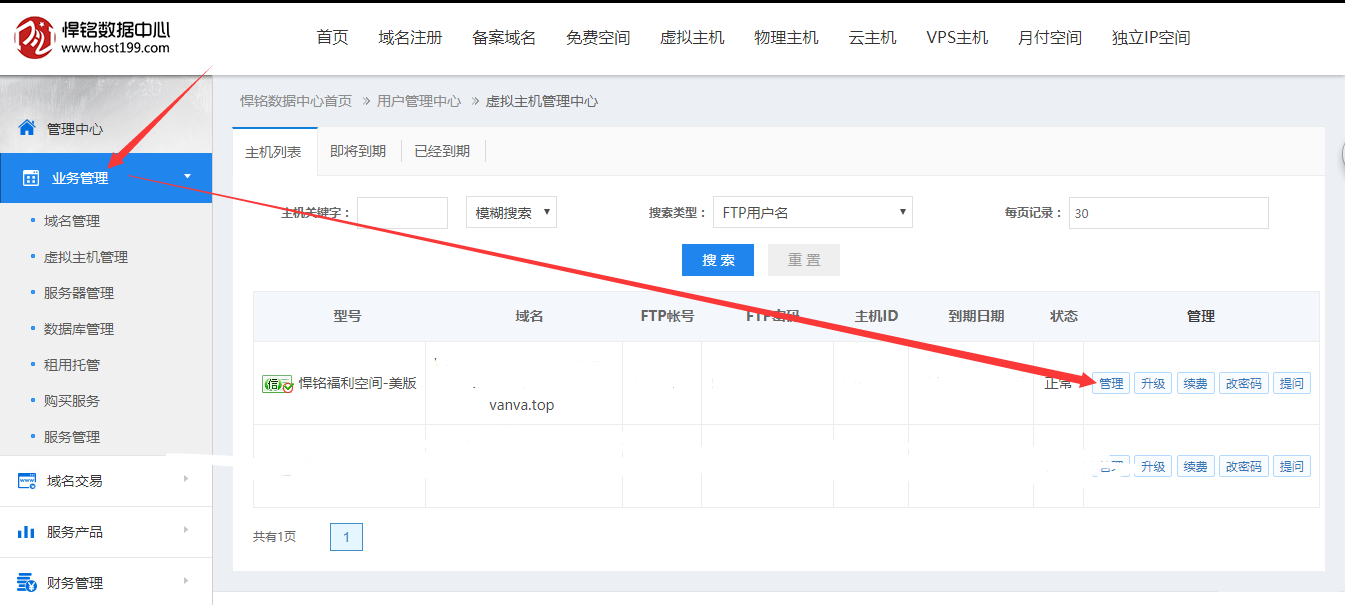Open 域名管理 in the sidebar

click(x=72, y=221)
